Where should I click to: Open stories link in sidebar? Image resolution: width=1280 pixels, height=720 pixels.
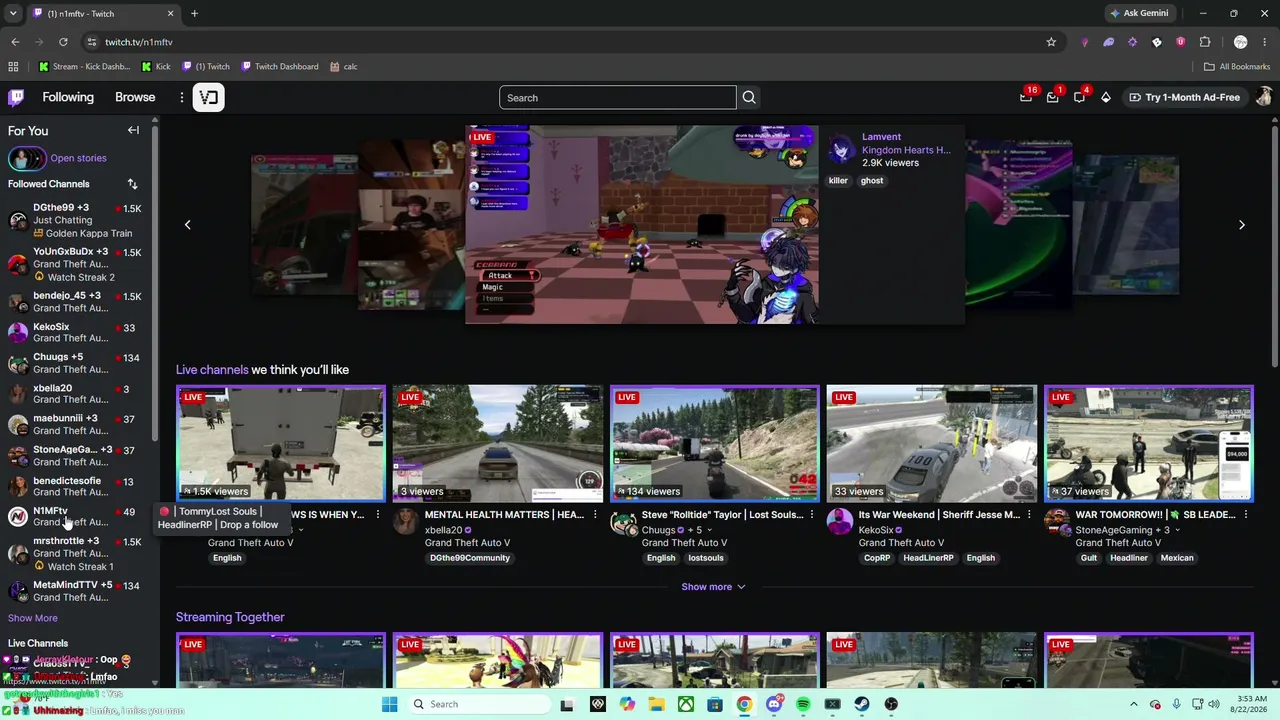coord(78,158)
